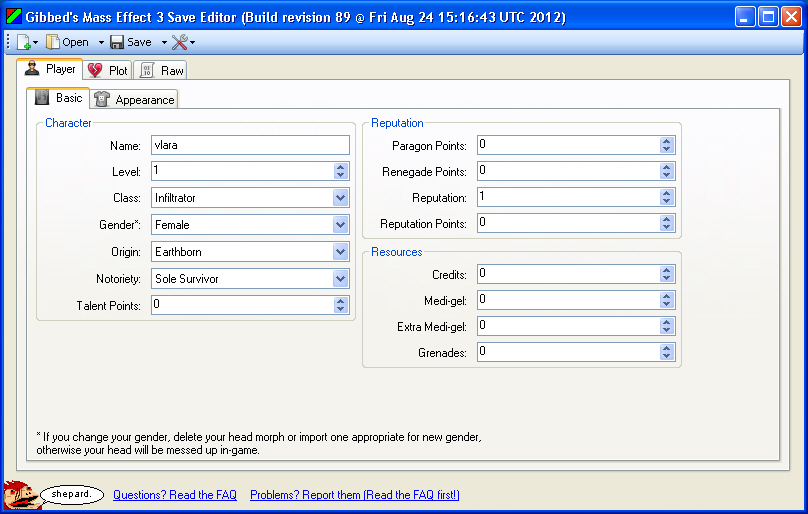The width and height of the screenshot is (808, 514).
Task: Select the Basic sub-tab
Action: (x=58, y=98)
